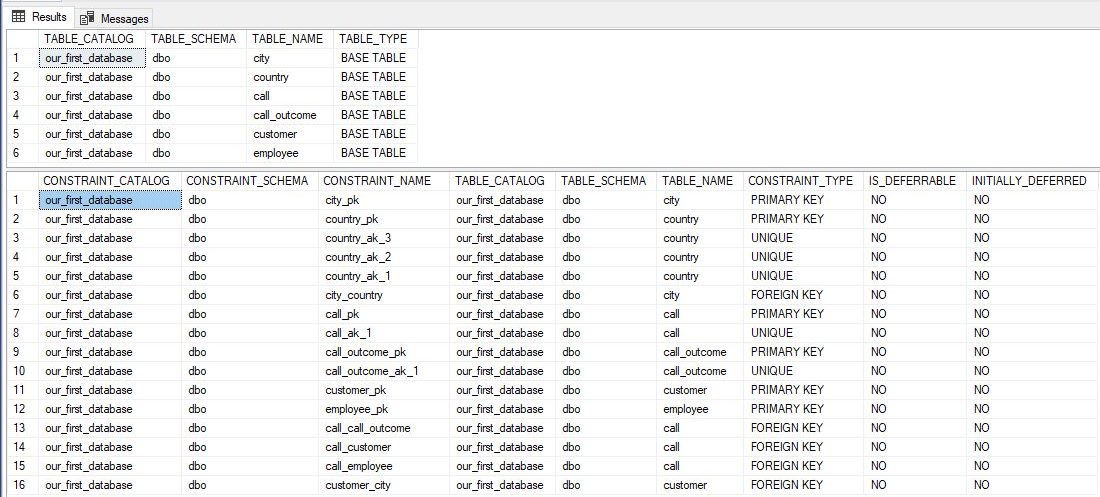Image resolution: width=1100 pixels, height=497 pixels.
Task: Click the INITIALLY_DEFERRED column header
Action: [1029, 181]
